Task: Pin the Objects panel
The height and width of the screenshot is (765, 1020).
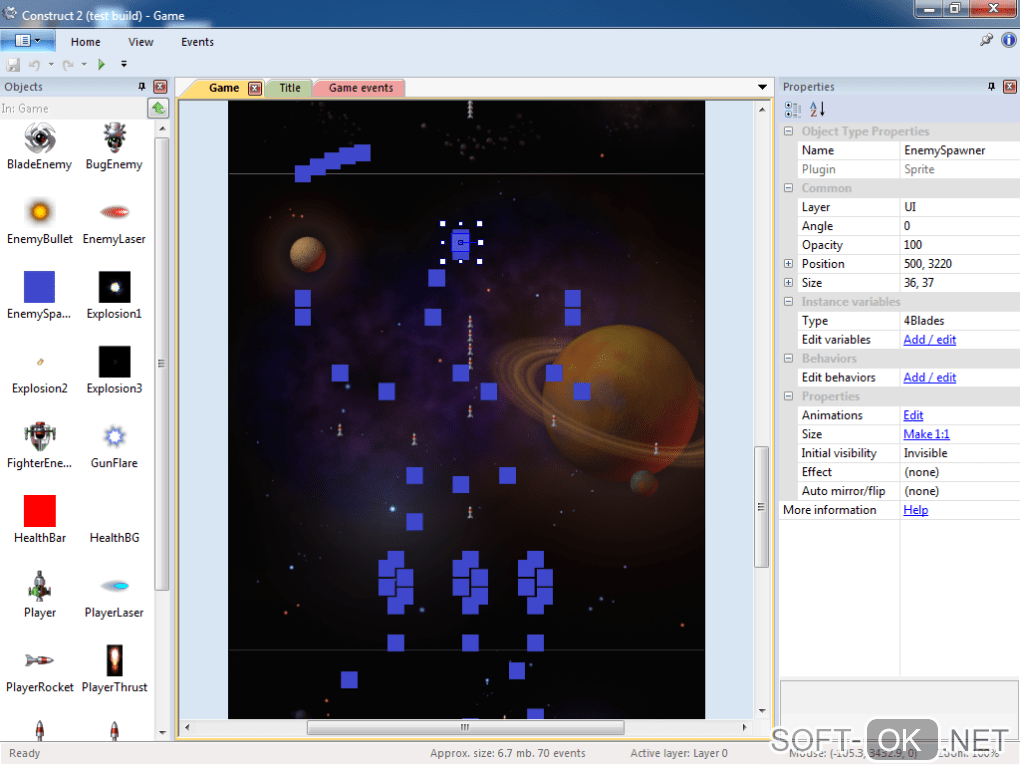Action: coord(142,87)
